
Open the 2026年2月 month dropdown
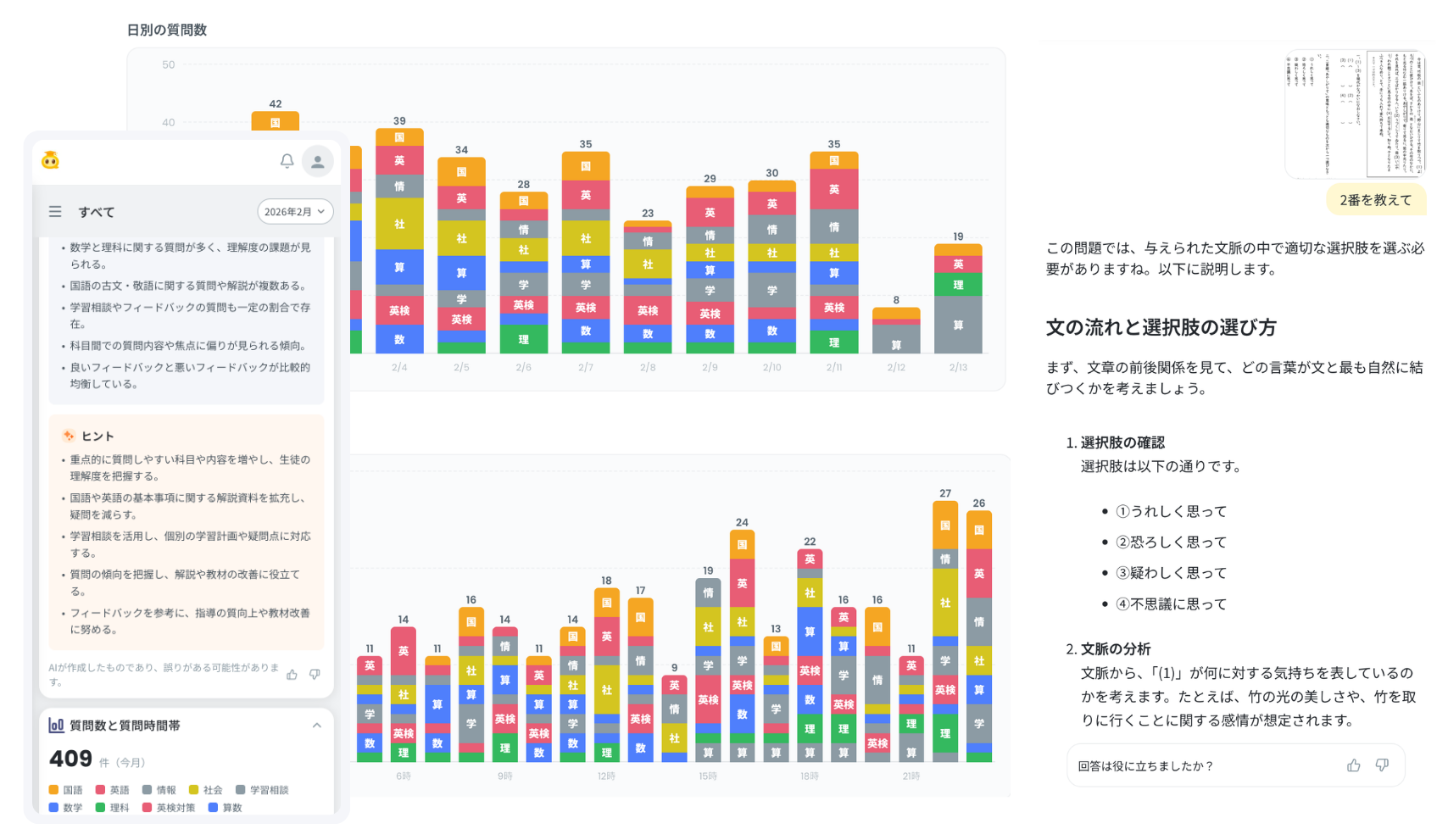click(295, 212)
